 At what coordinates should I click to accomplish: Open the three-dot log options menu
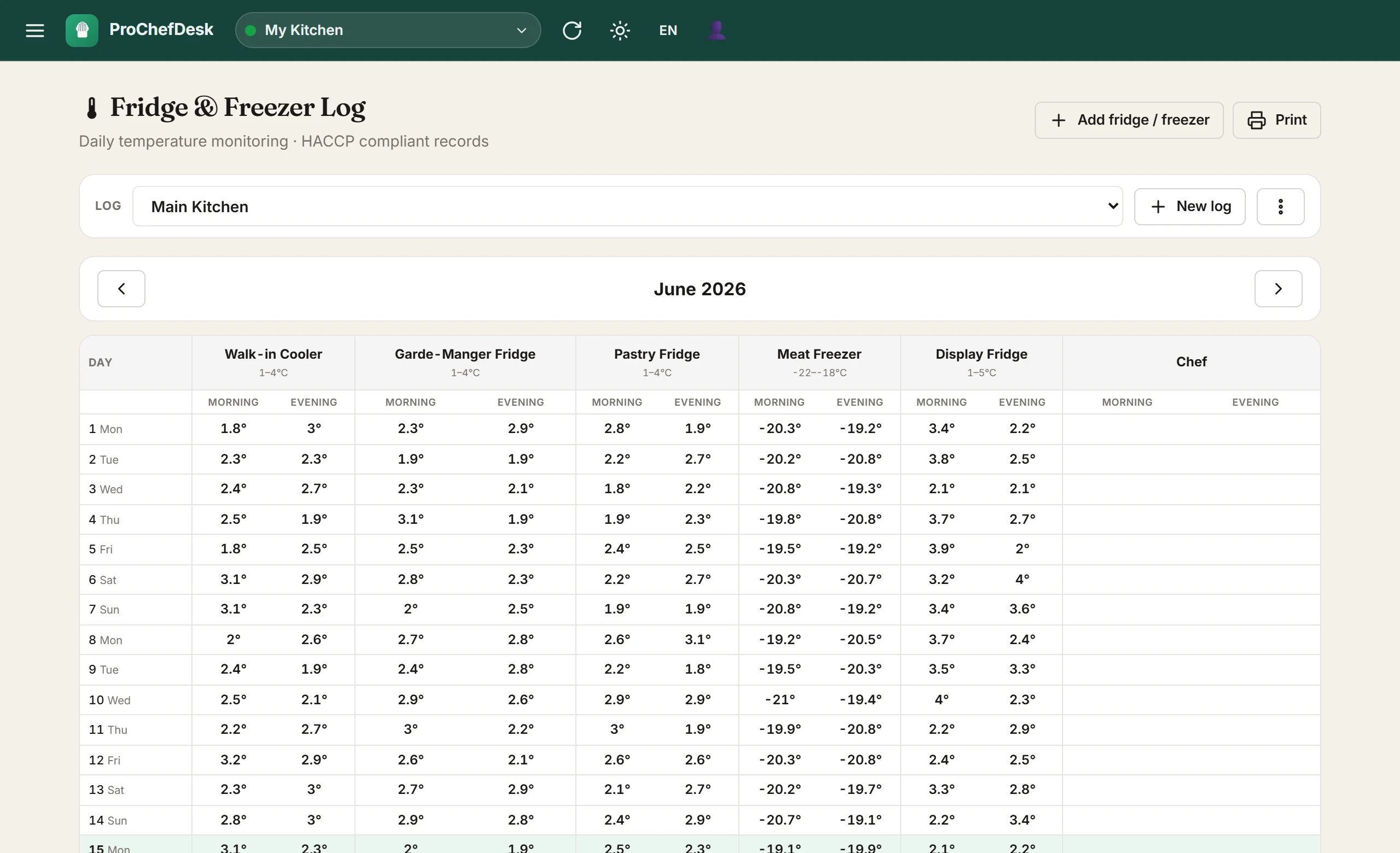point(1280,206)
